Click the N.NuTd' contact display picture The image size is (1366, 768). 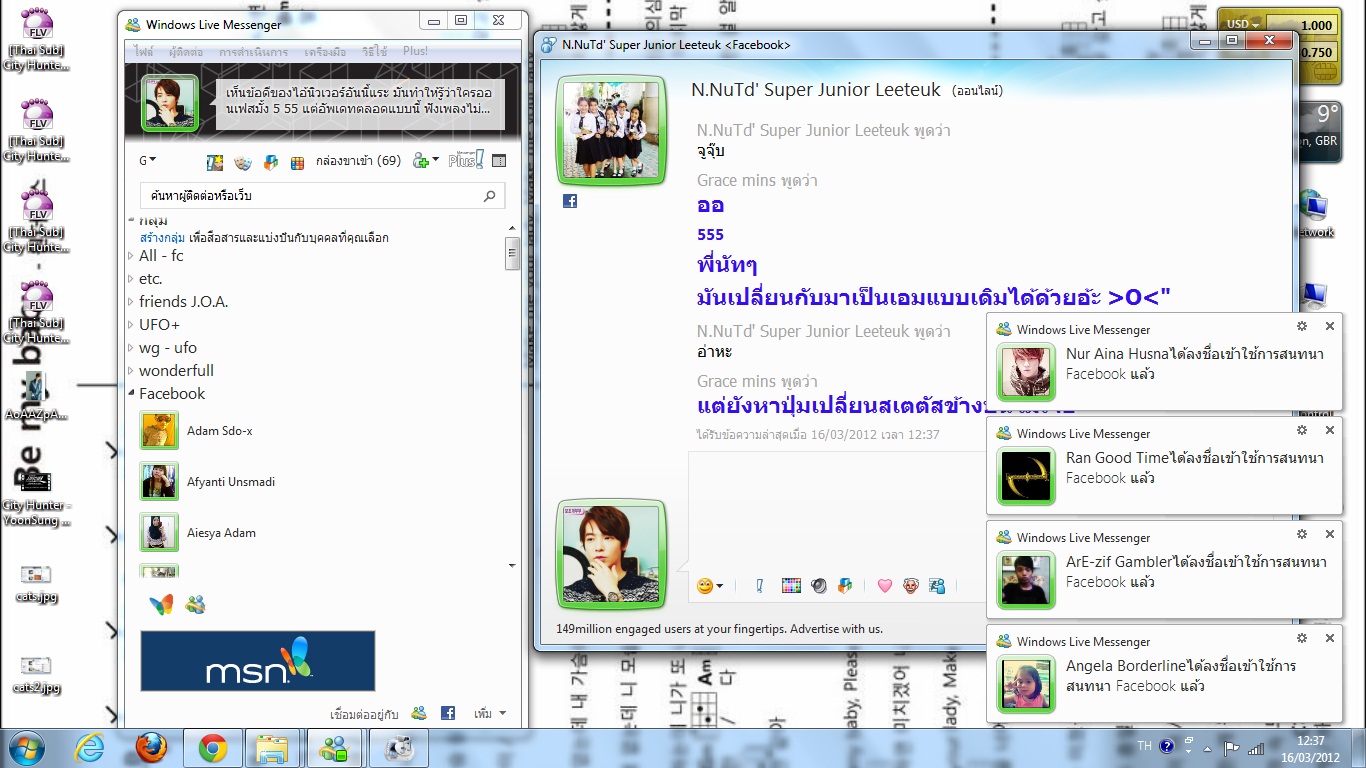coord(611,131)
